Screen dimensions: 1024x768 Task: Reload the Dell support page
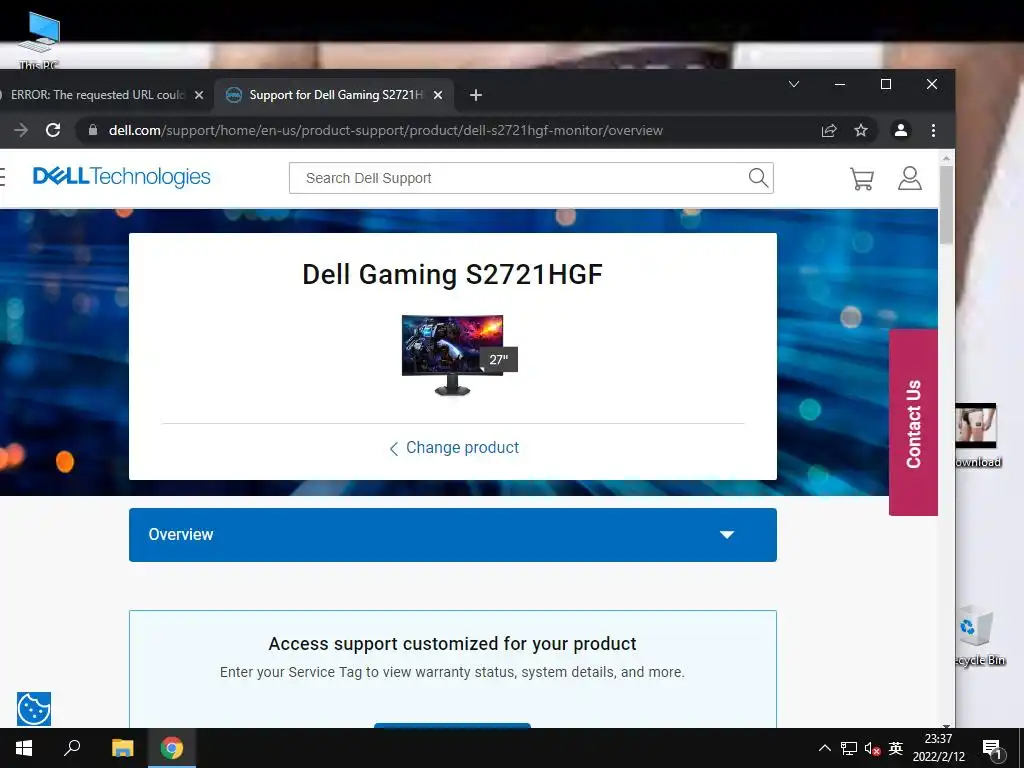tap(53, 130)
